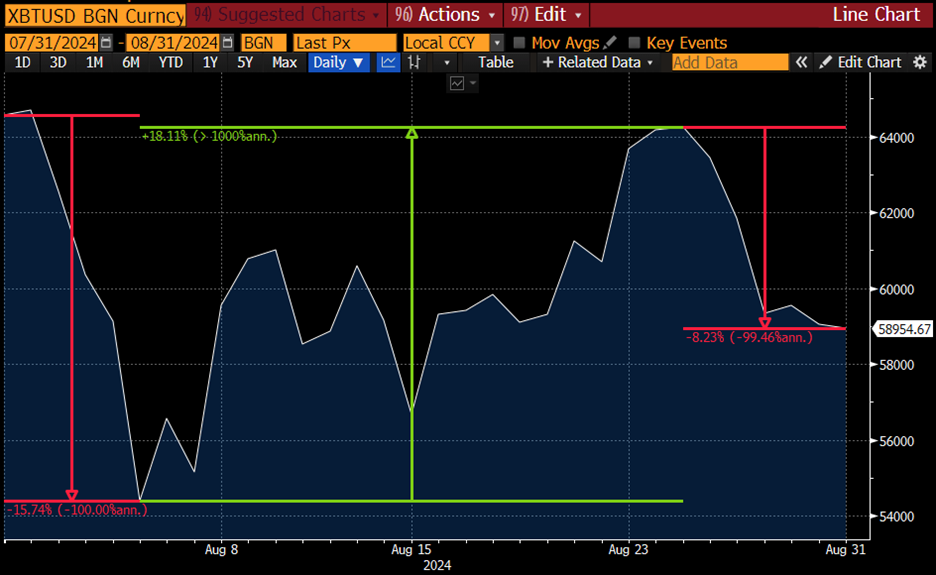Enable Key Events checkbox
This screenshot has width=936, height=575.
(634, 42)
